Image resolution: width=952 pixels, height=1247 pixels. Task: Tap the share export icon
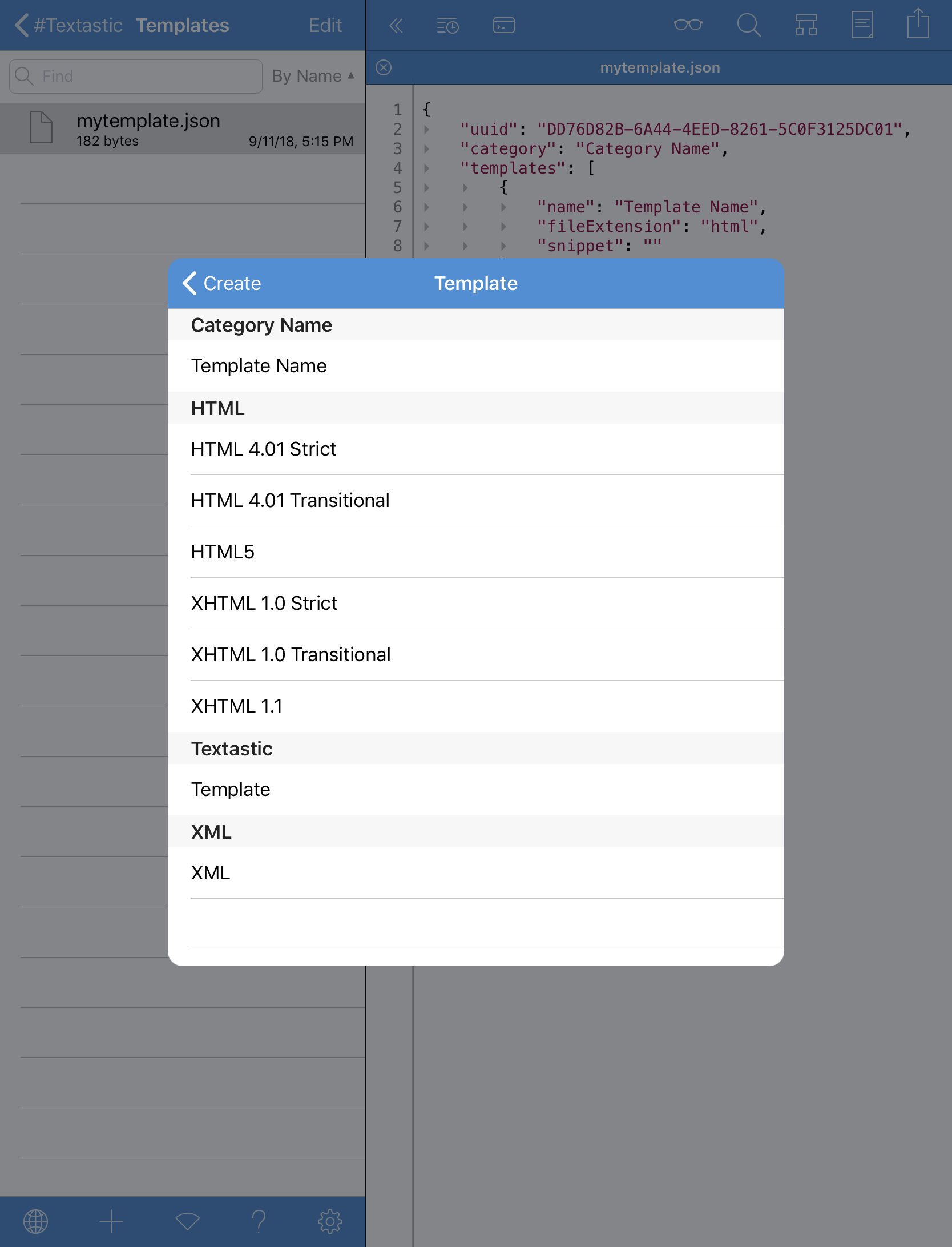tap(918, 23)
